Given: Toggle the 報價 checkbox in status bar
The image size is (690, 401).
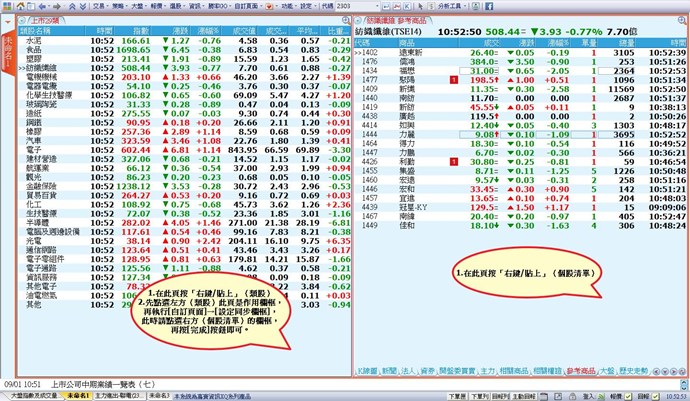Looking at the screenshot, I should [628, 397].
